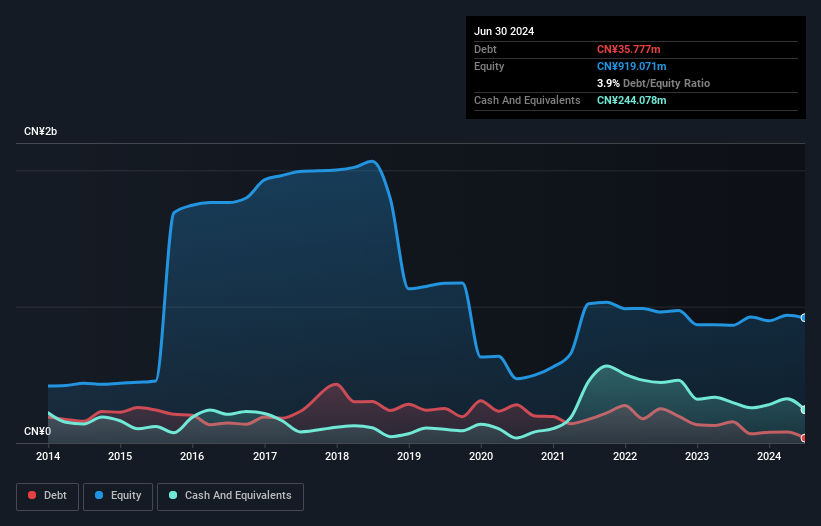
Task: Click the 2014 x-axis label
Action: [x=48, y=456]
